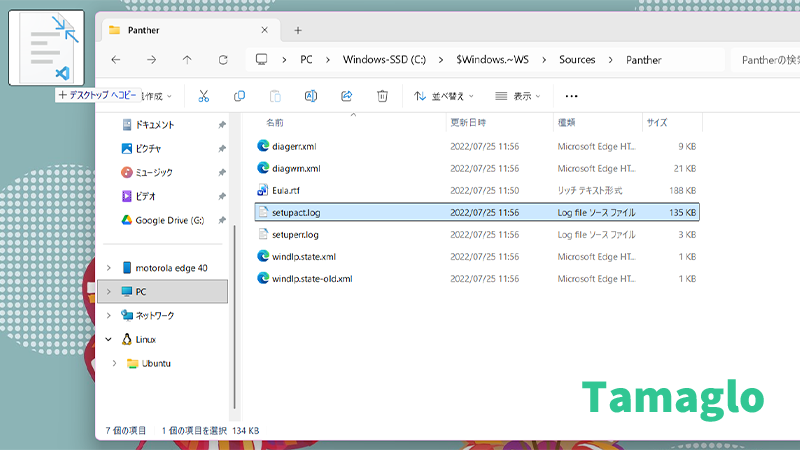
Task: Click the Cut scissors icon
Action: coord(203,96)
